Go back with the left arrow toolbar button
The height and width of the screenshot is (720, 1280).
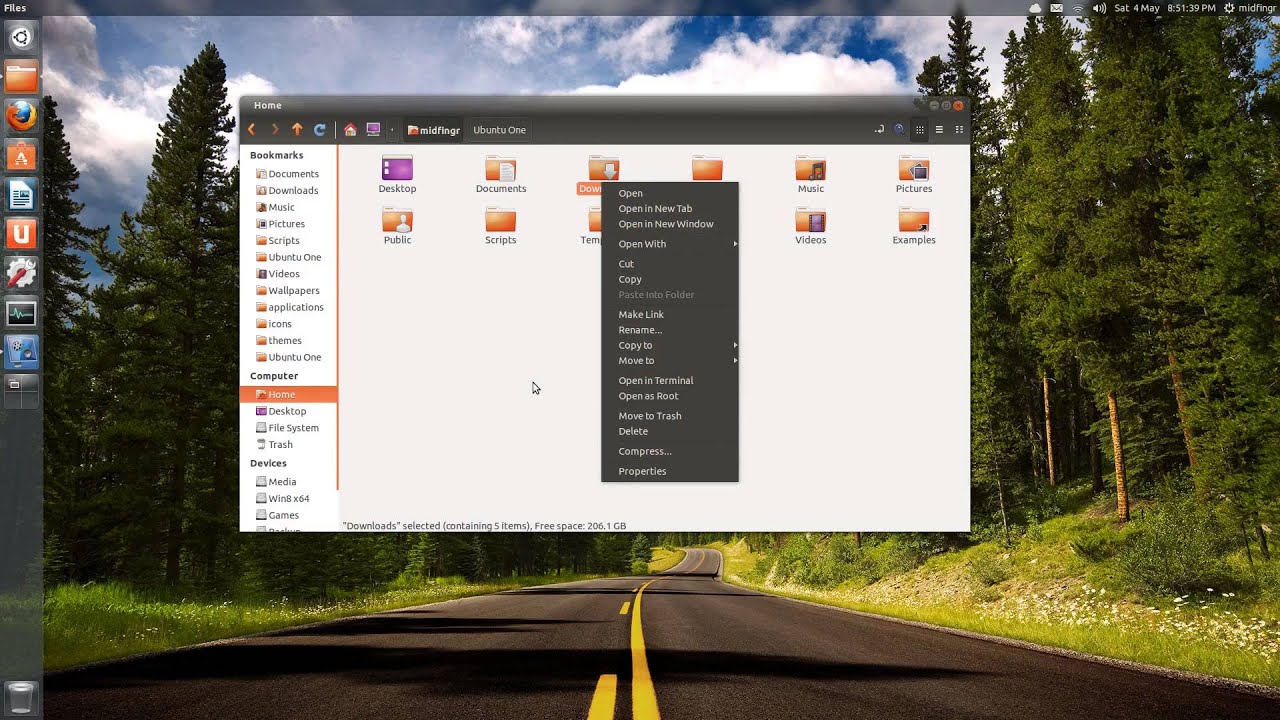pos(252,130)
